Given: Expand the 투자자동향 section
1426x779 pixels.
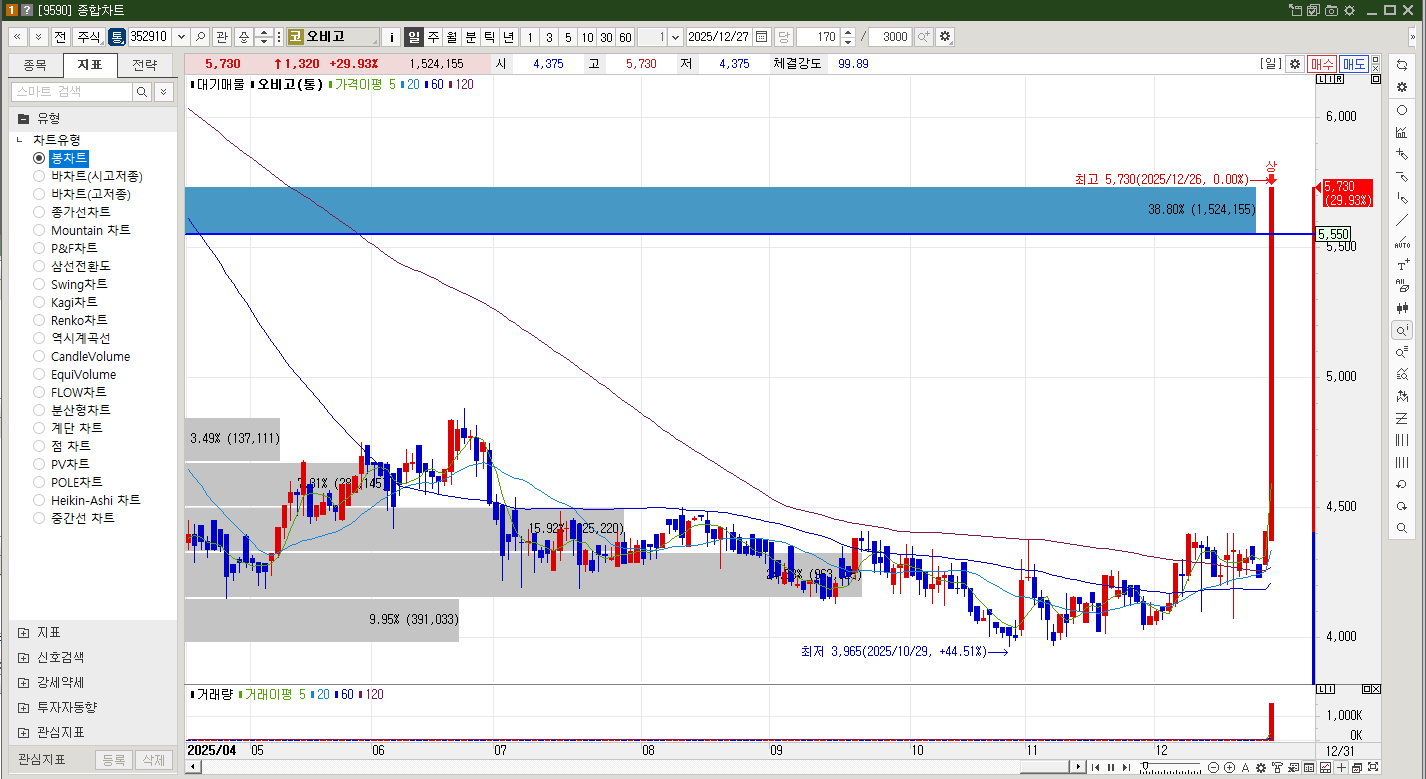Looking at the screenshot, I should tap(24, 707).
